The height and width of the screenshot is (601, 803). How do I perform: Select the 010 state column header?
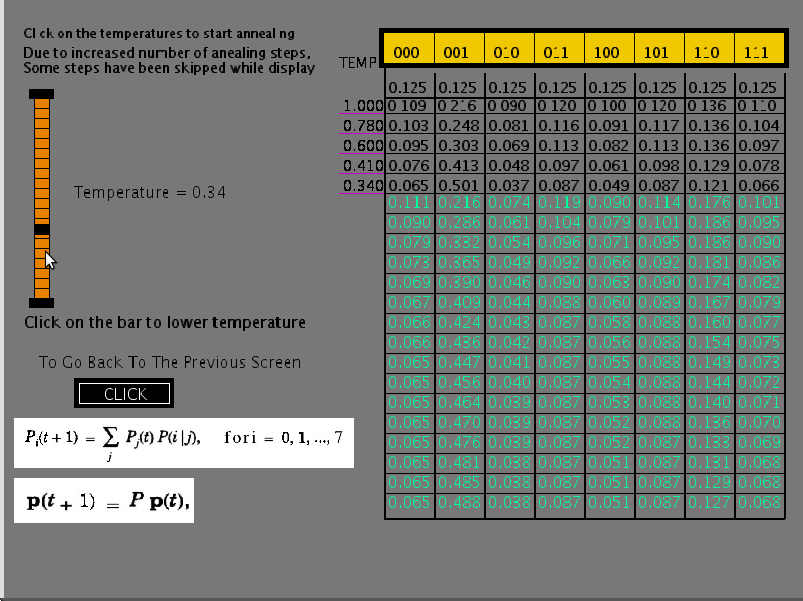pos(509,48)
